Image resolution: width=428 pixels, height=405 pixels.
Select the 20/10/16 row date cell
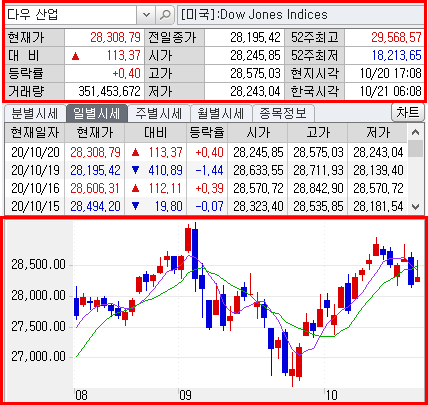(35, 189)
